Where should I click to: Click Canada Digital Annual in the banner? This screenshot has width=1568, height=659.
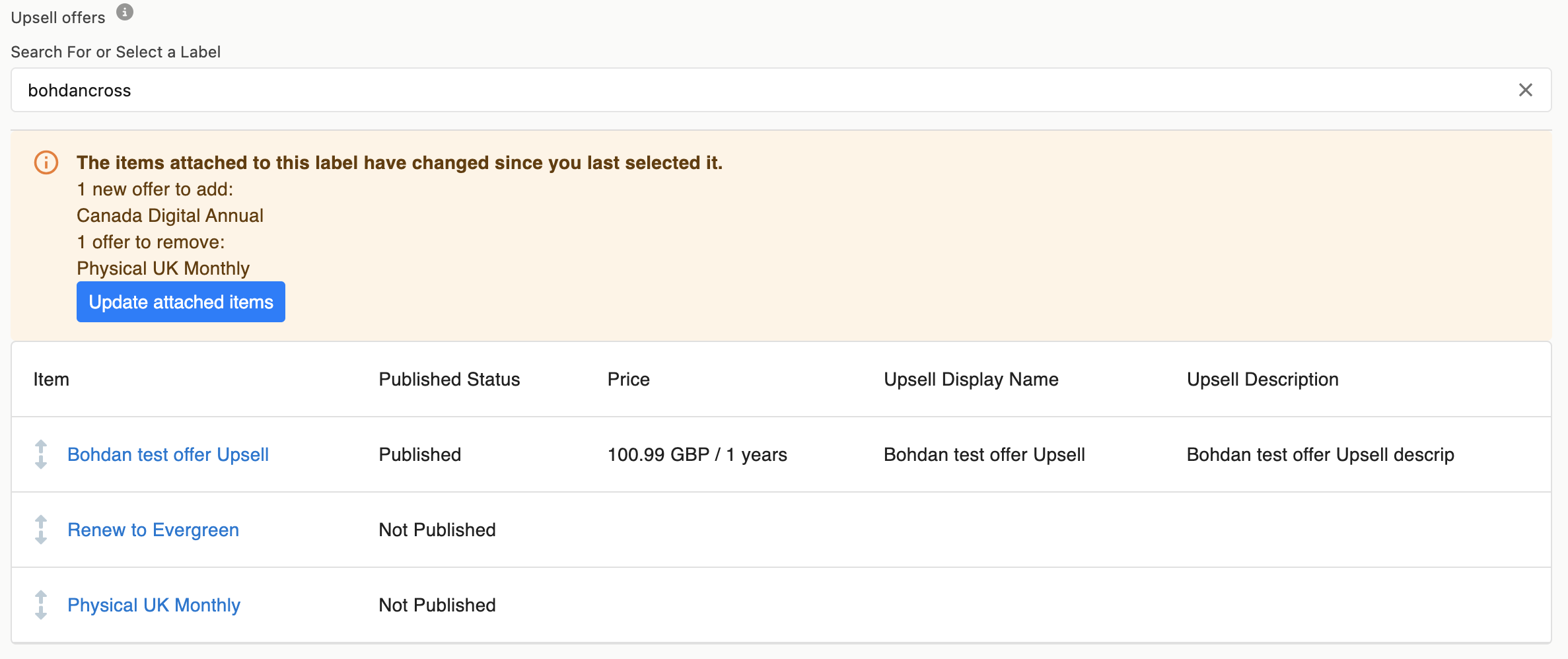[x=170, y=215]
